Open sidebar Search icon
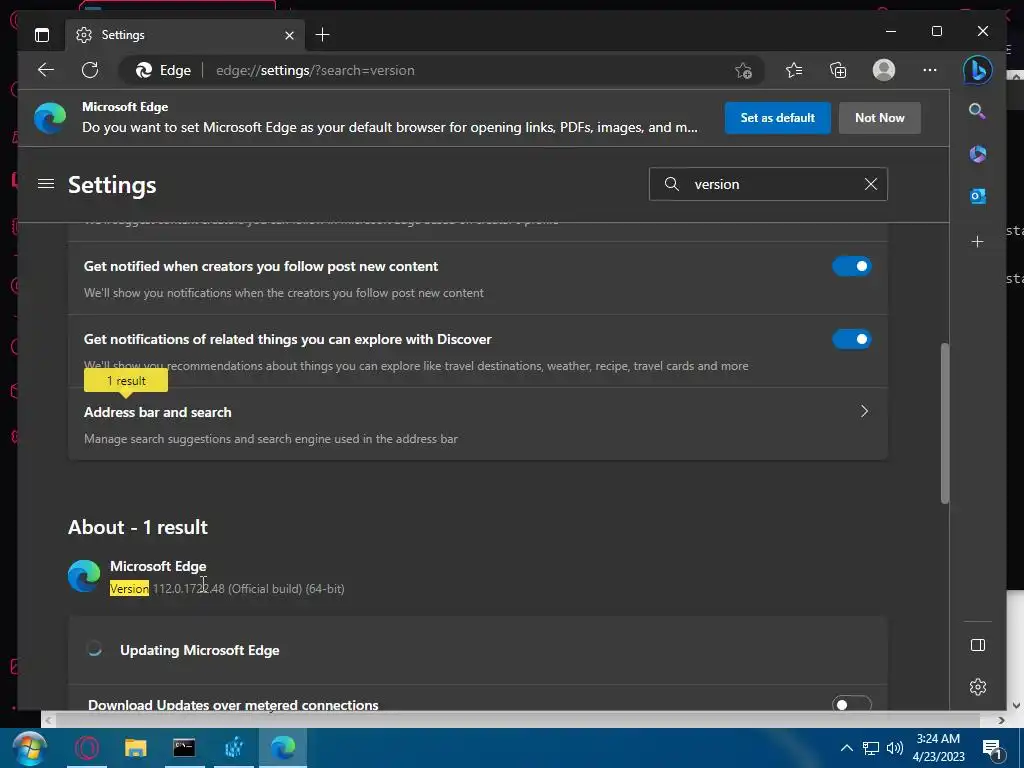Viewport: 1024px width, 768px height. coord(977,111)
